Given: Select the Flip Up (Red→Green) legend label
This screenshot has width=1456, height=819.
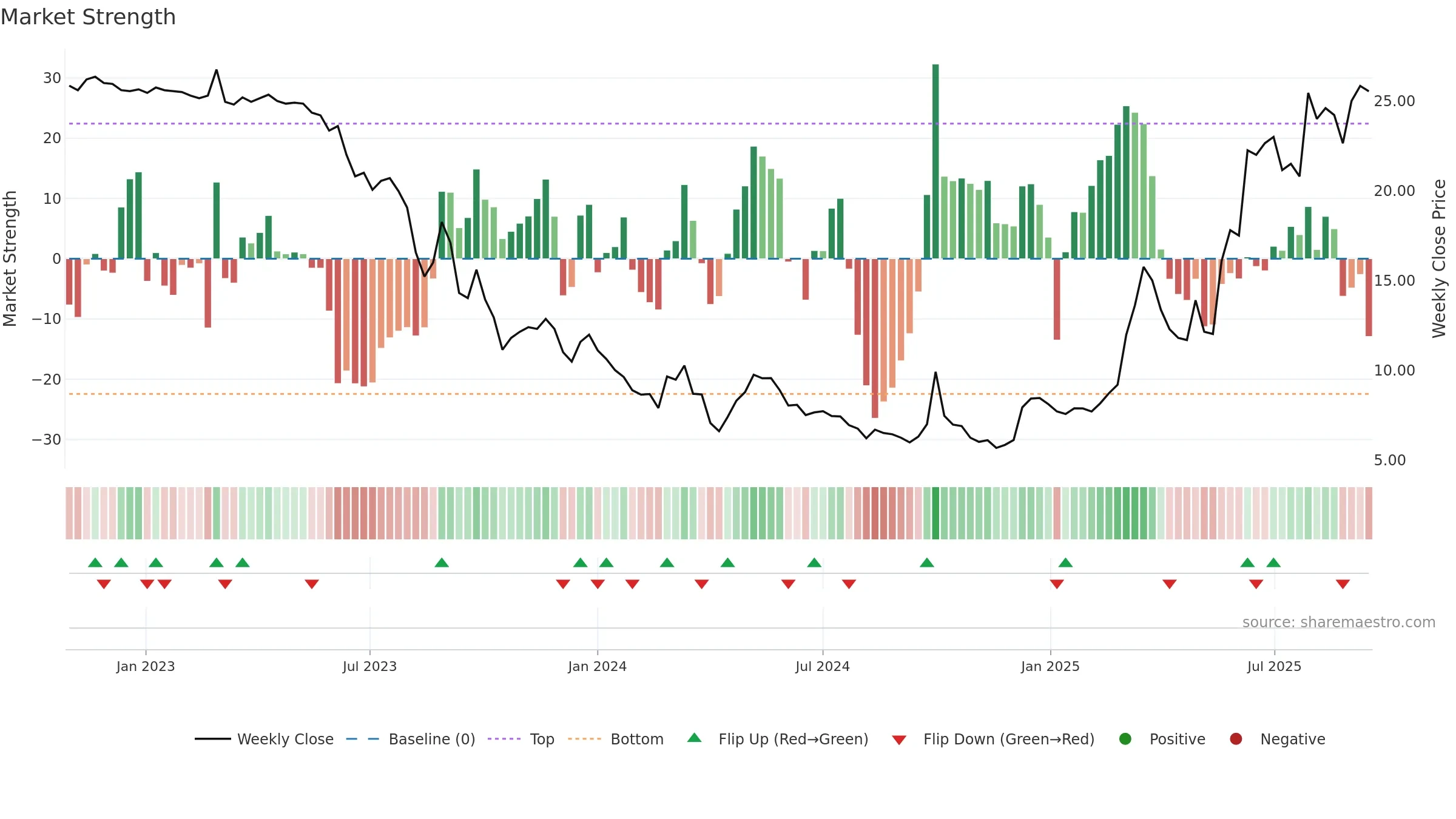Looking at the screenshot, I should pos(794,739).
